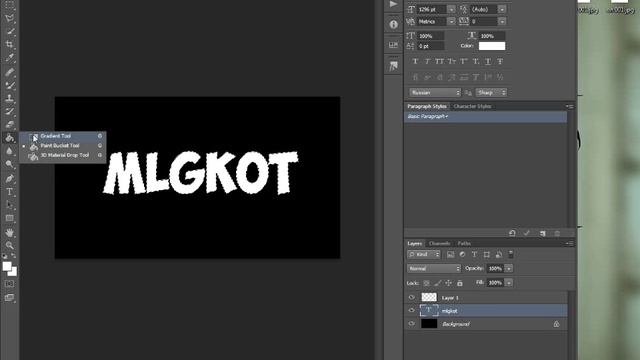This screenshot has width=640, height=360.
Task: Open the white text Color swatch
Action: click(x=492, y=46)
